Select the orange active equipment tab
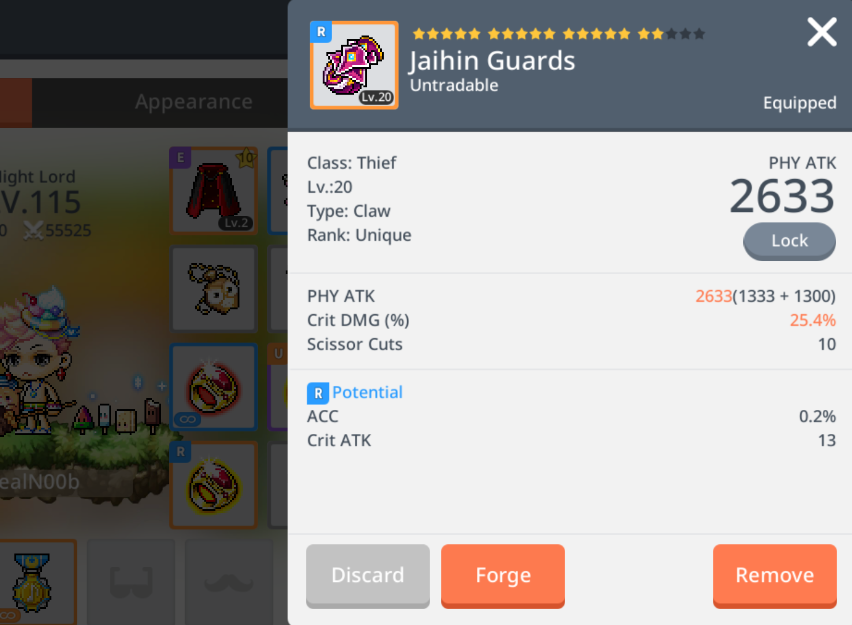The image size is (852, 625). click(x=16, y=103)
